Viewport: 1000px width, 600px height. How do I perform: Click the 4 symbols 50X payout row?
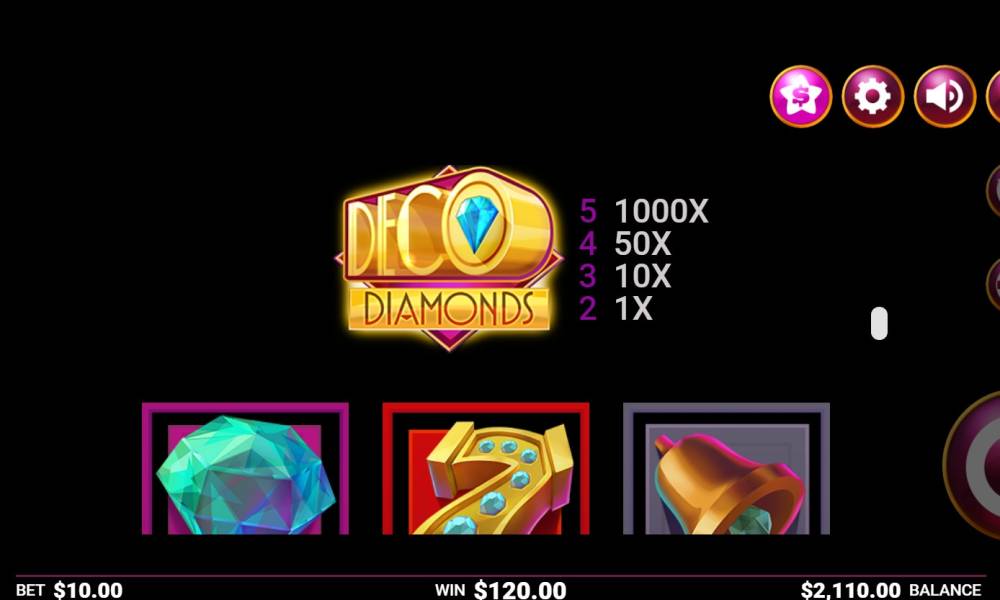click(x=625, y=244)
